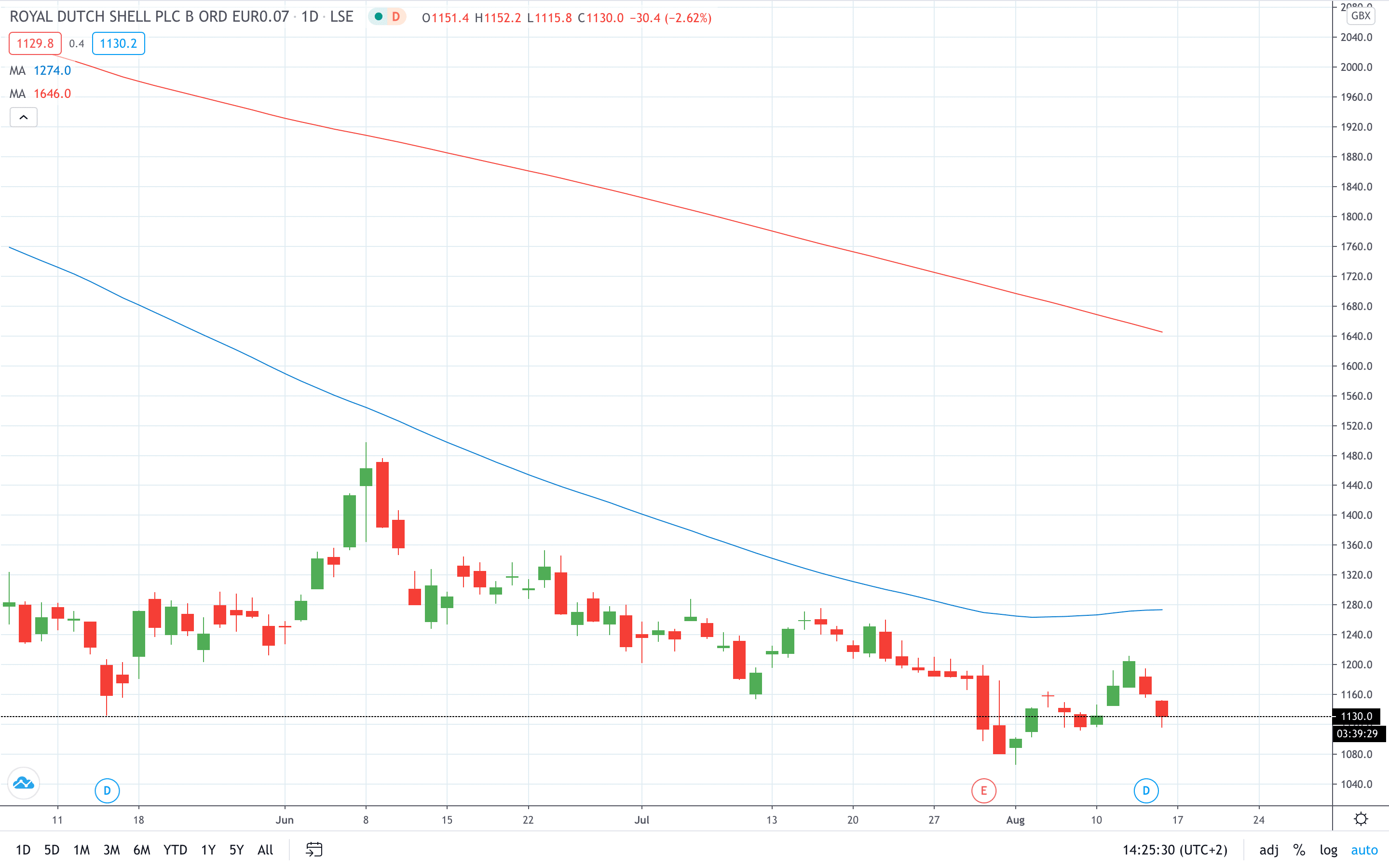This screenshot has width=1389, height=868.
Task: Click the market status green dot indicator
Action: click(x=378, y=17)
